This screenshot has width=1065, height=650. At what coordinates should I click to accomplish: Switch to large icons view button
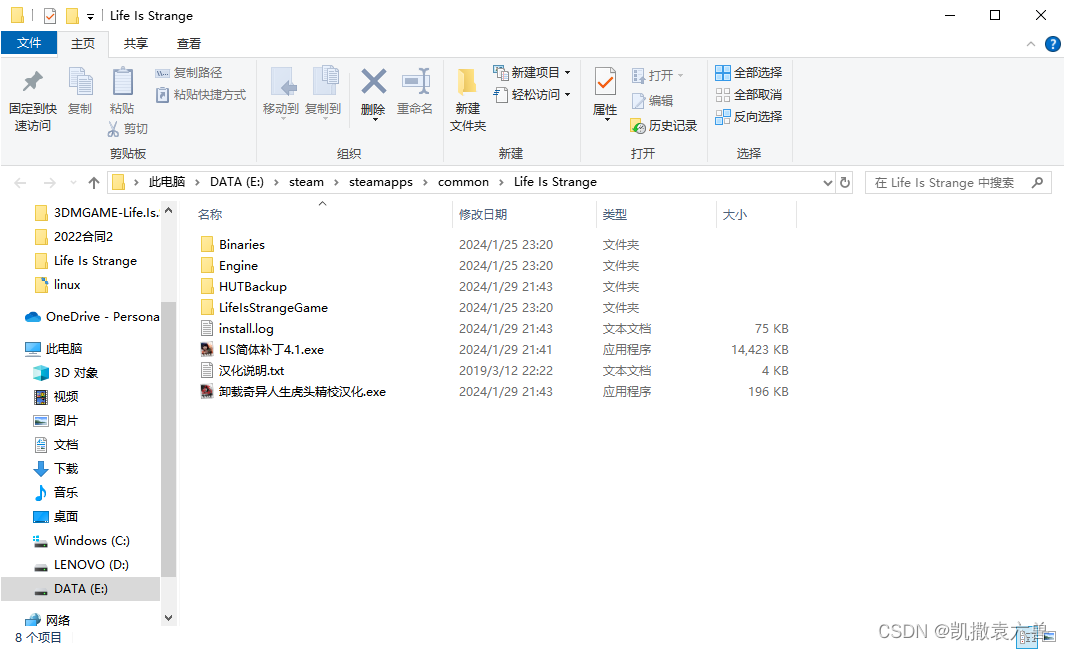coord(1049,637)
